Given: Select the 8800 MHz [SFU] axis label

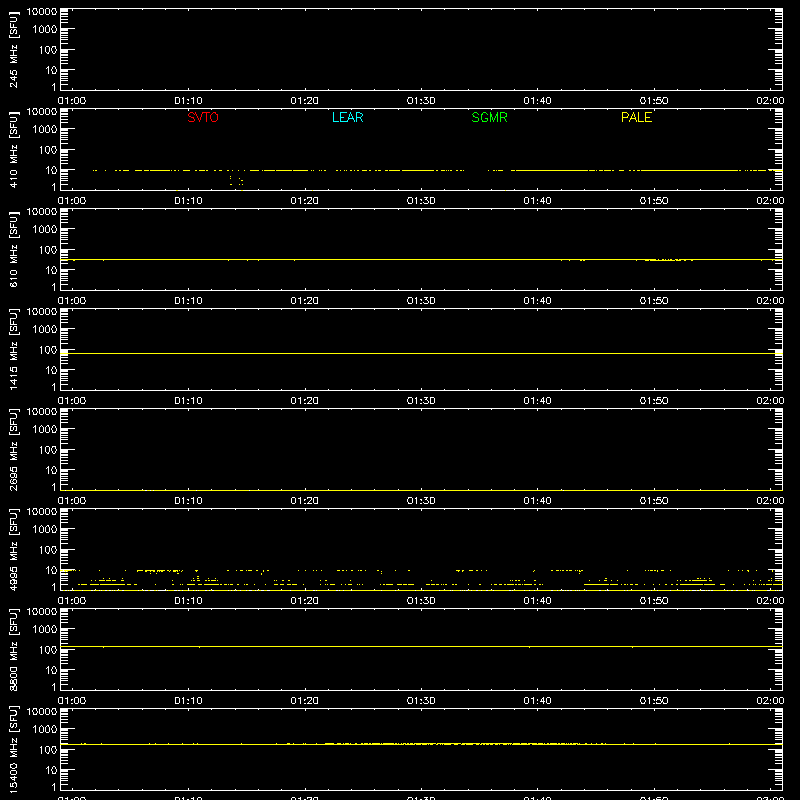Looking at the screenshot, I should click(x=13, y=649).
